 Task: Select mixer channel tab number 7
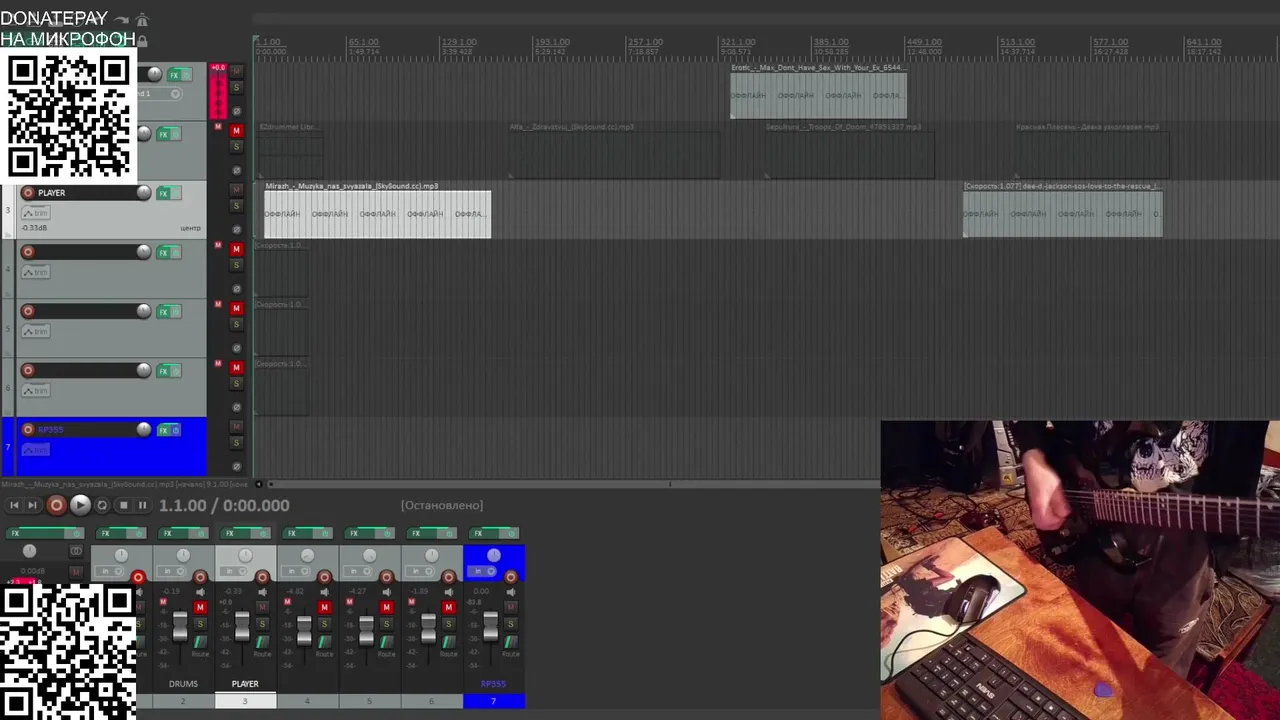(x=493, y=702)
